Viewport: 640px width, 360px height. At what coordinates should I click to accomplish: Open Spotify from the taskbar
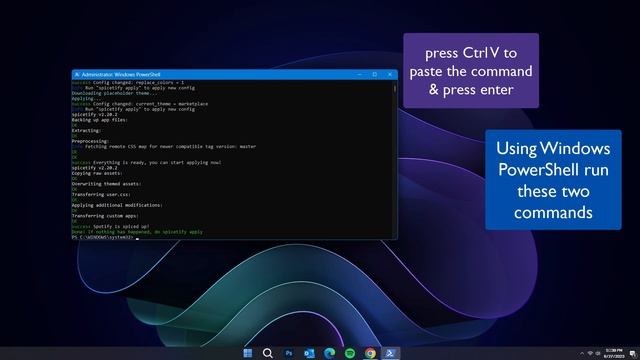[x=350, y=353]
